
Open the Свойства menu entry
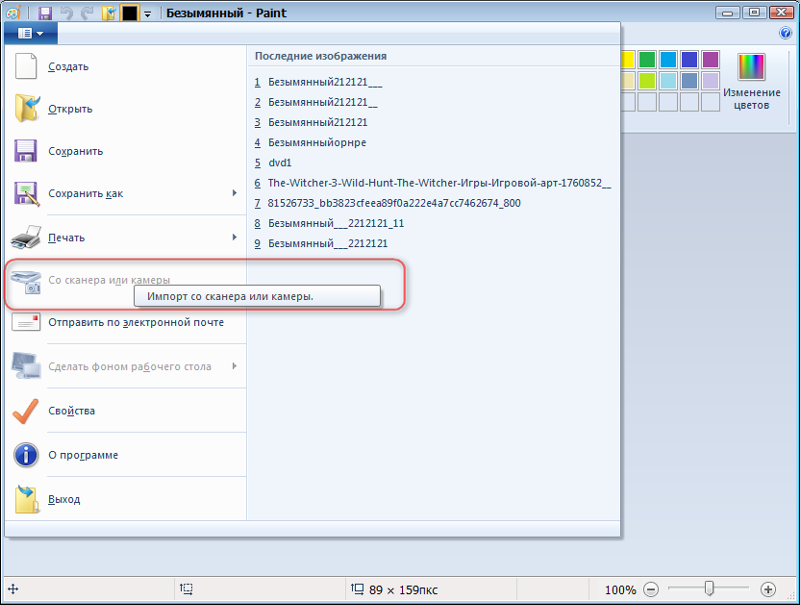pyautogui.click(x=126, y=411)
